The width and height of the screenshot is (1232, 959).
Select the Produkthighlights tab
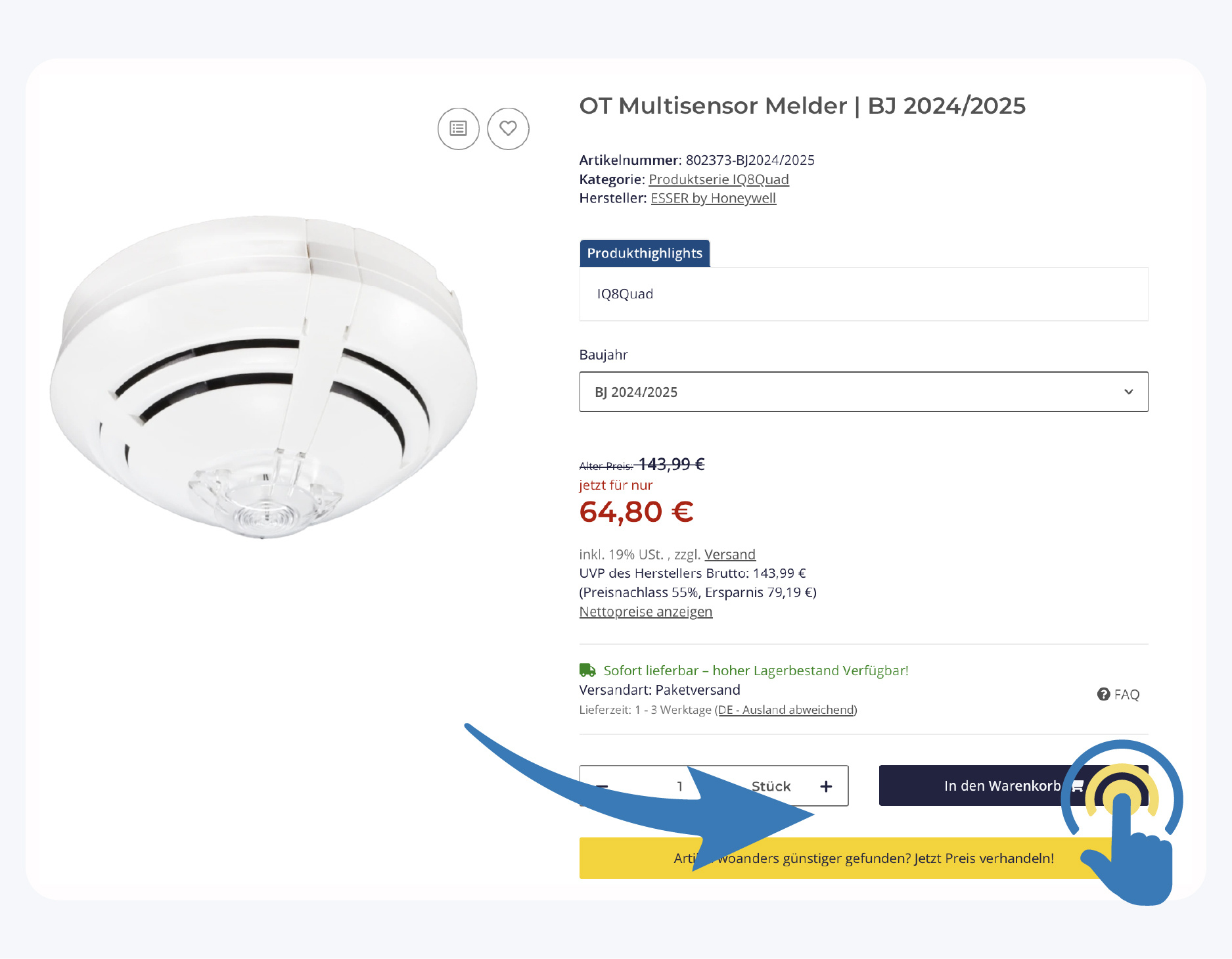tap(645, 253)
